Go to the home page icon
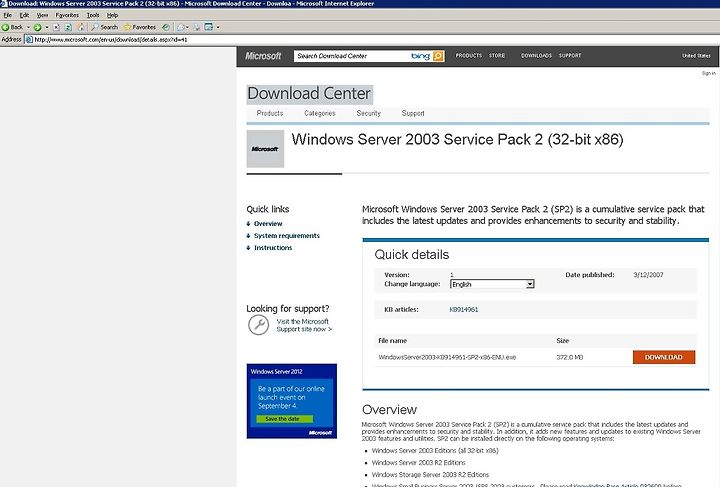This screenshot has width=720, height=487. click(81, 27)
